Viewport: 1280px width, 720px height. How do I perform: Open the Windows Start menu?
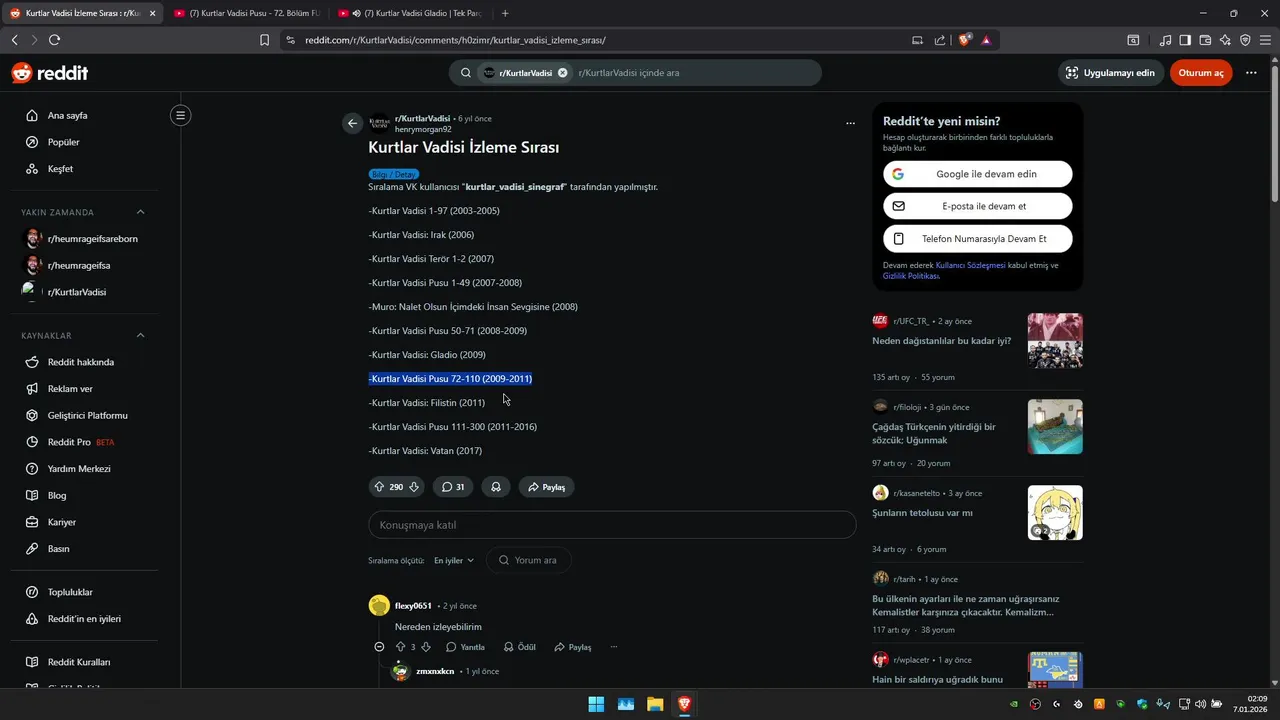(596, 704)
